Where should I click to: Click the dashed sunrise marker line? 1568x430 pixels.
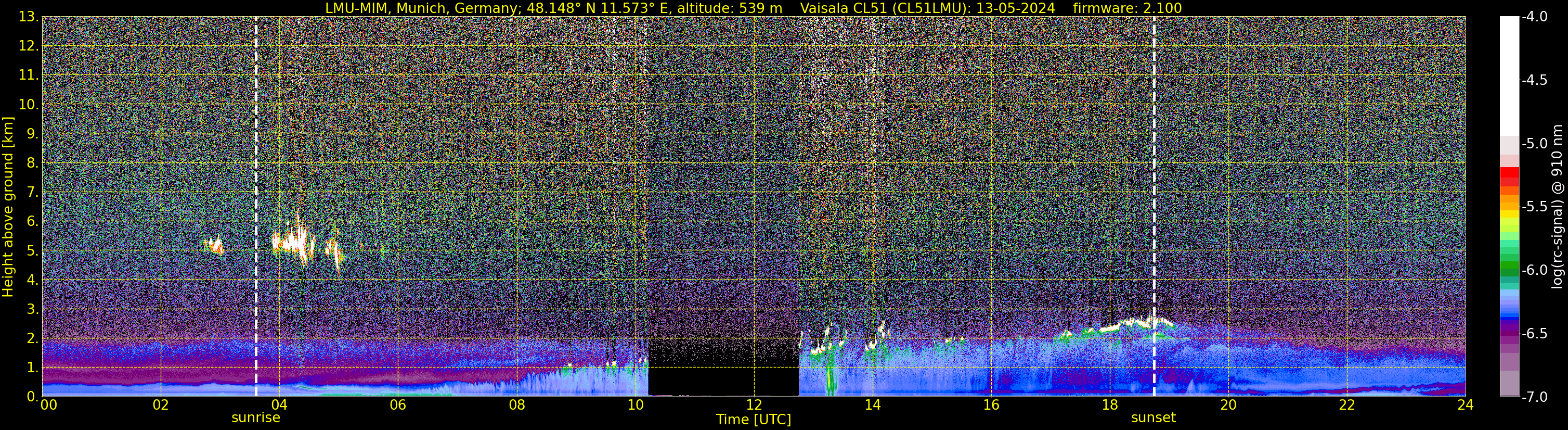point(256,207)
